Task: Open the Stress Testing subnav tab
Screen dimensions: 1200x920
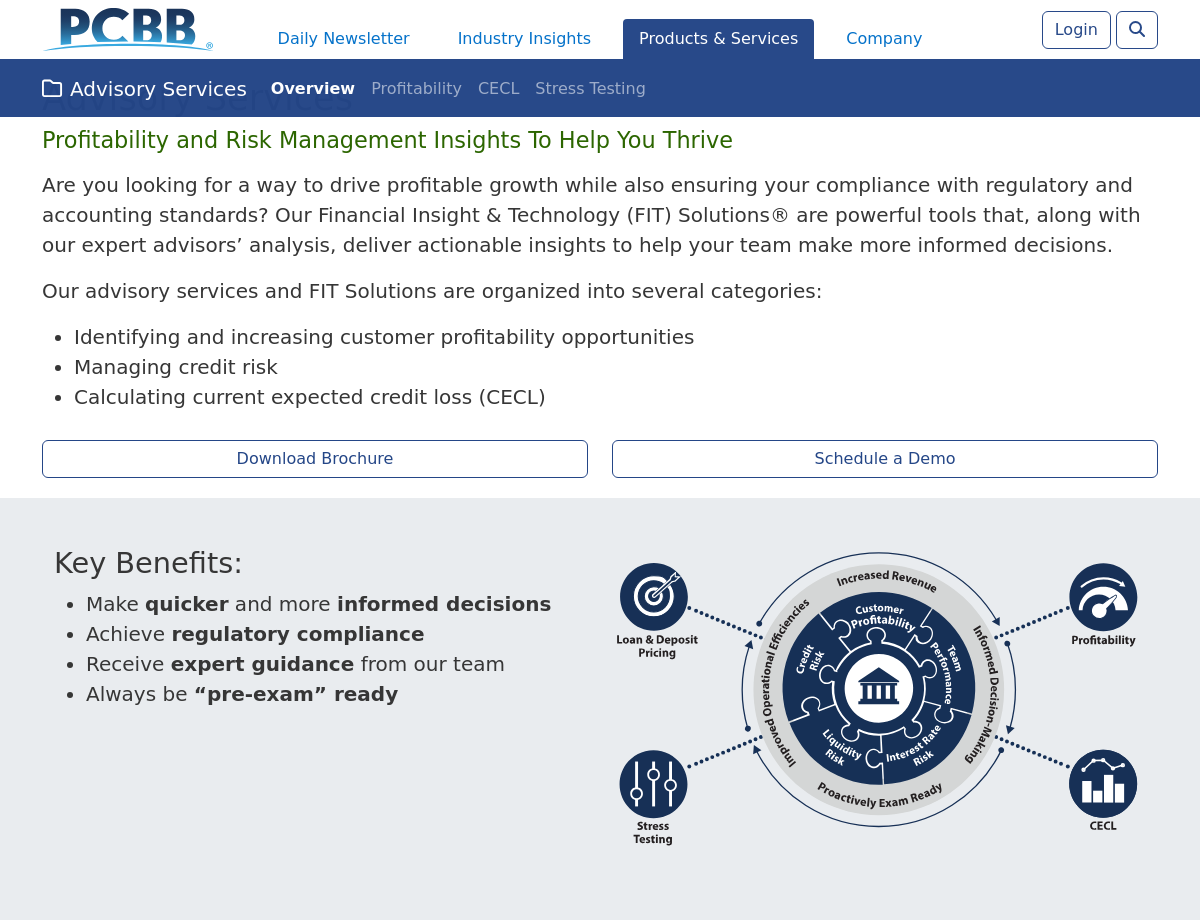Action: tap(590, 88)
